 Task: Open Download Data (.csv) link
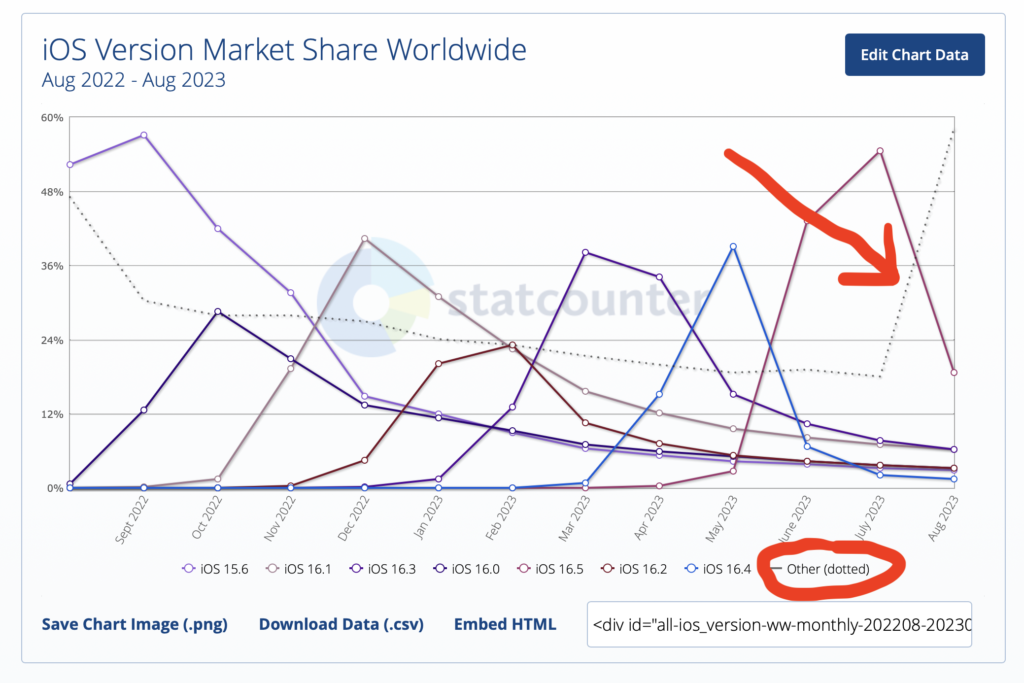point(341,624)
